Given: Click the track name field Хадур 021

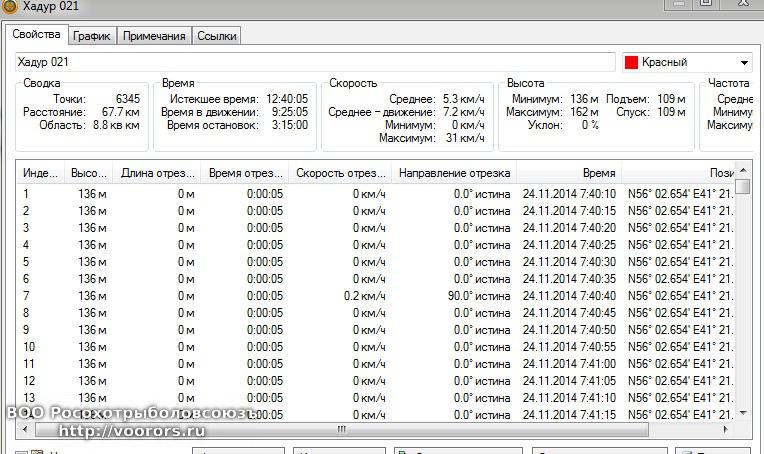Looking at the screenshot, I should [315, 62].
